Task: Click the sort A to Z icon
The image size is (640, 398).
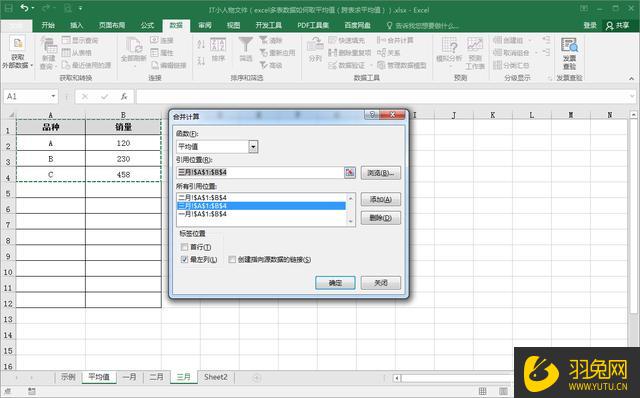Action: 201,44
